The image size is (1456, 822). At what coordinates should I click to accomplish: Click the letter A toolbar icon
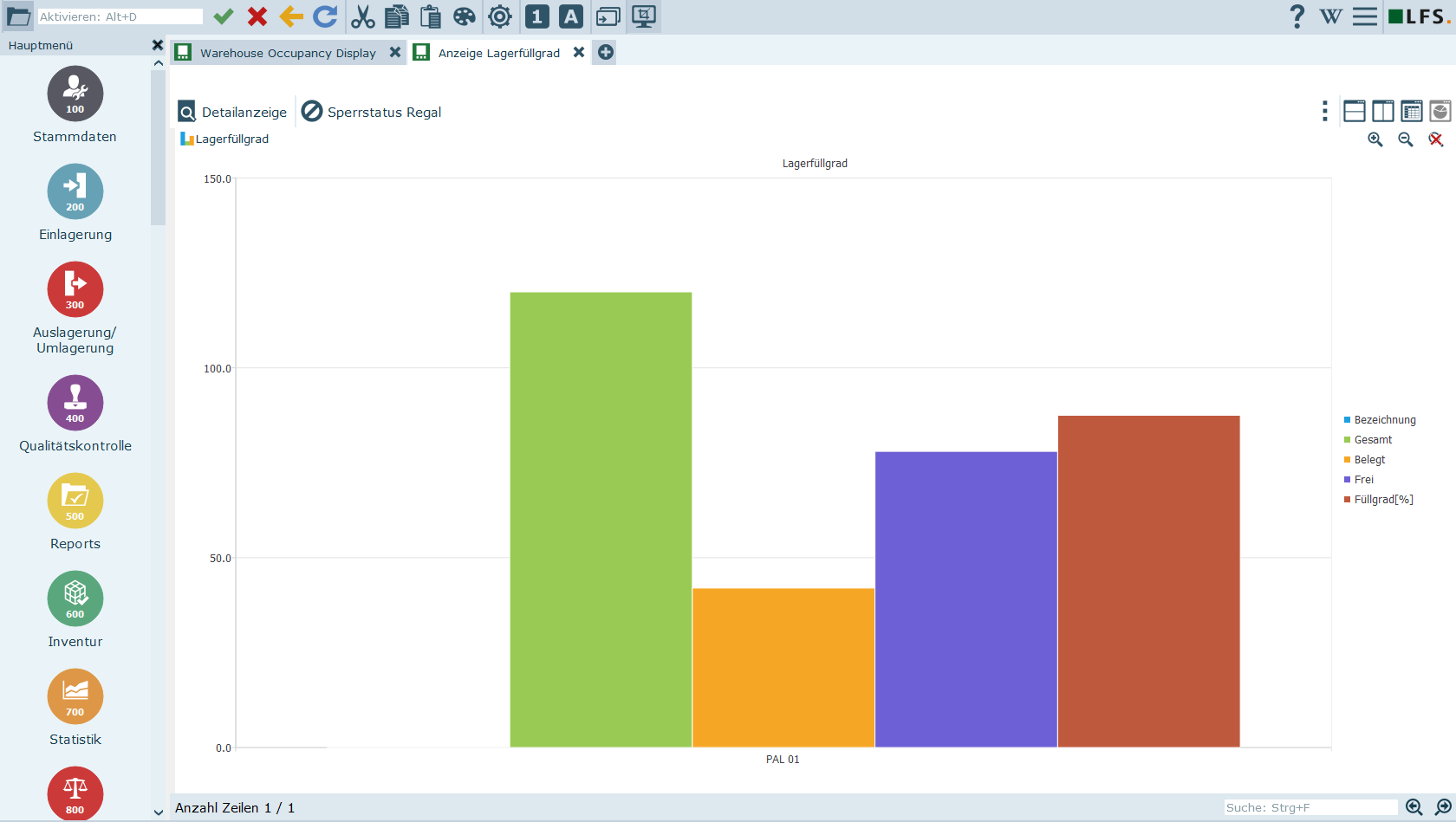point(571,16)
